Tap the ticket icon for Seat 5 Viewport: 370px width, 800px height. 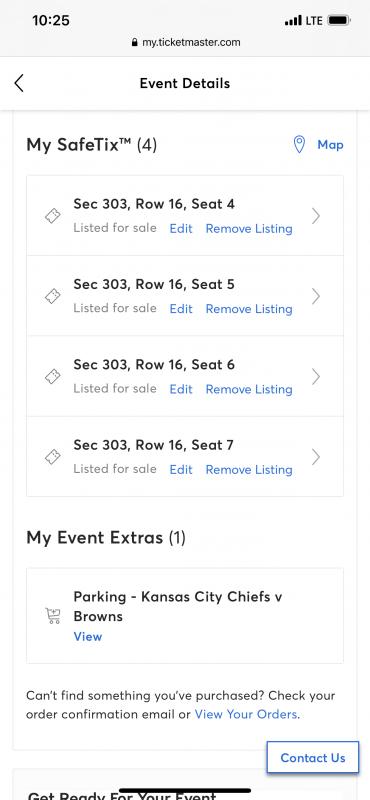pos(53,296)
